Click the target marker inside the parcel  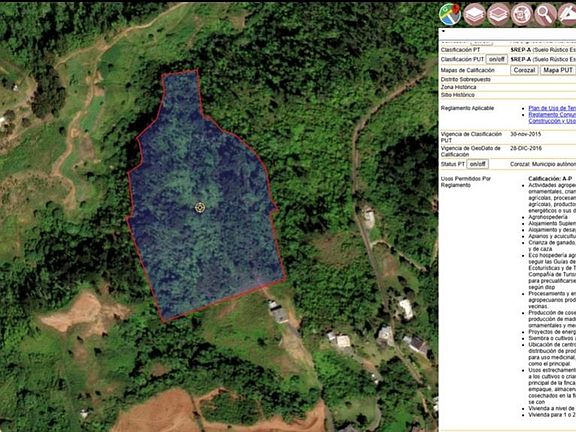[x=200, y=208]
